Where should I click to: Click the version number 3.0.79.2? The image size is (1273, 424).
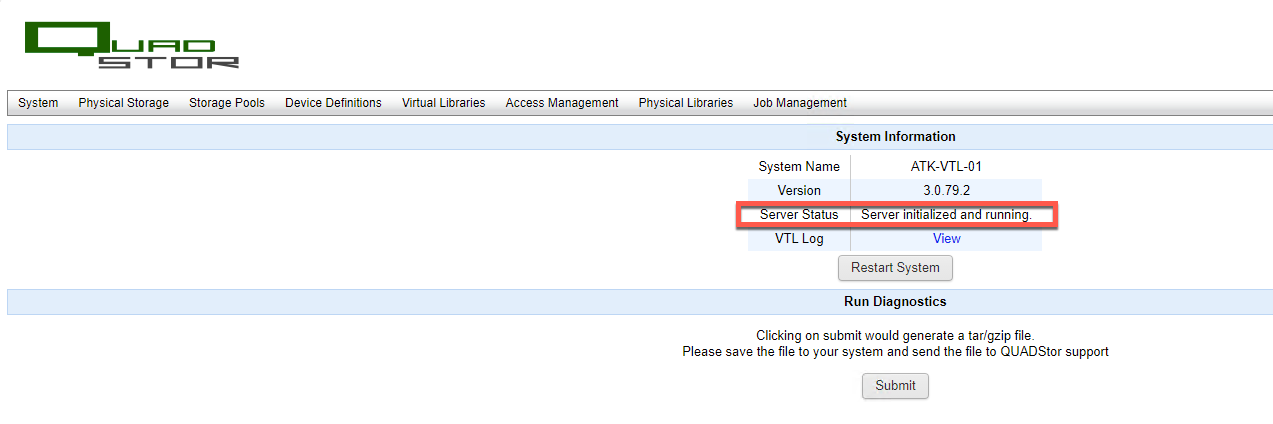[x=946, y=191]
